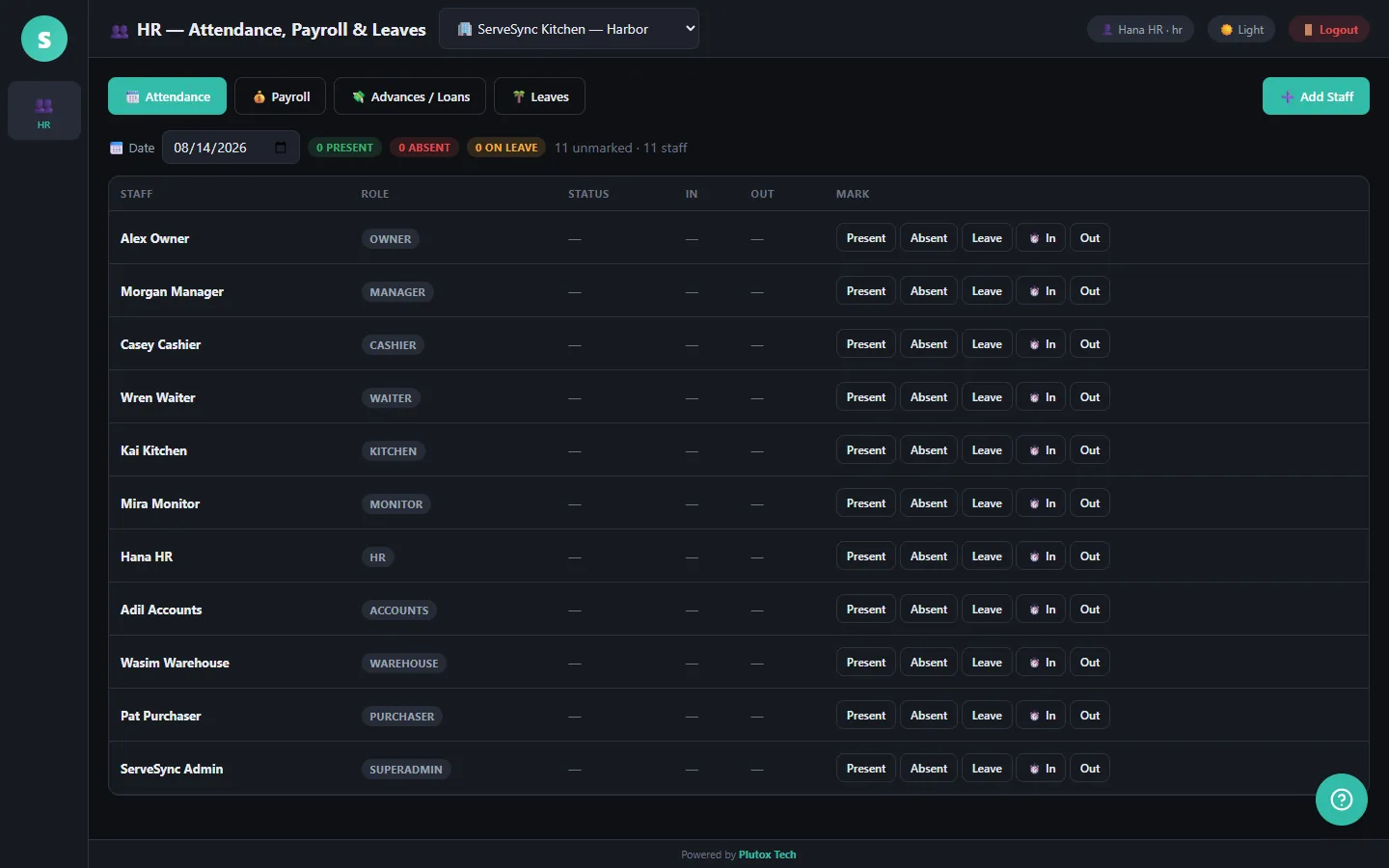This screenshot has width=1389, height=868.
Task: Click the 0 ON LEAVE badge
Action: pos(506,148)
